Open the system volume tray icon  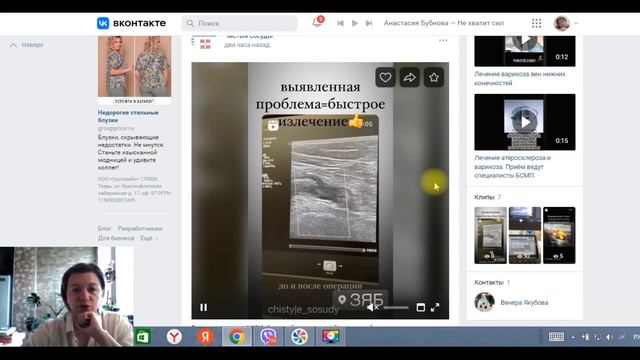pos(609,337)
